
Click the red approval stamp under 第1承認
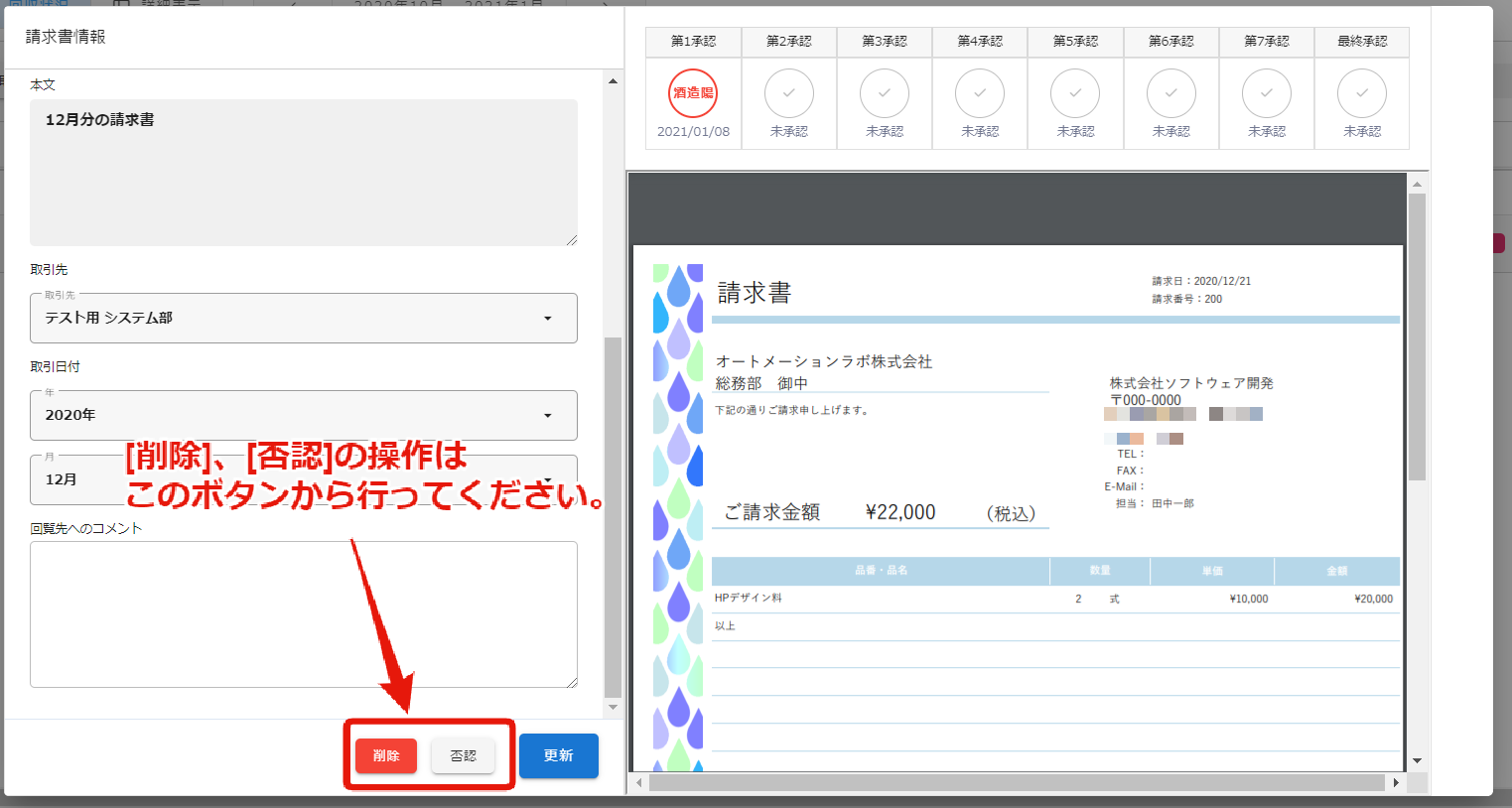pos(693,93)
